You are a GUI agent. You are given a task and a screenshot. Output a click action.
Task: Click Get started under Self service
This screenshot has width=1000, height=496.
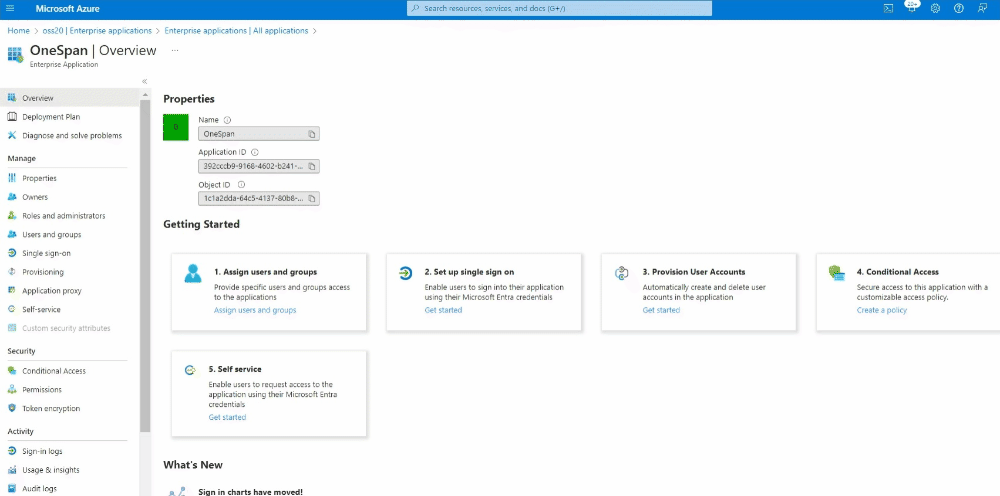point(227,418)
